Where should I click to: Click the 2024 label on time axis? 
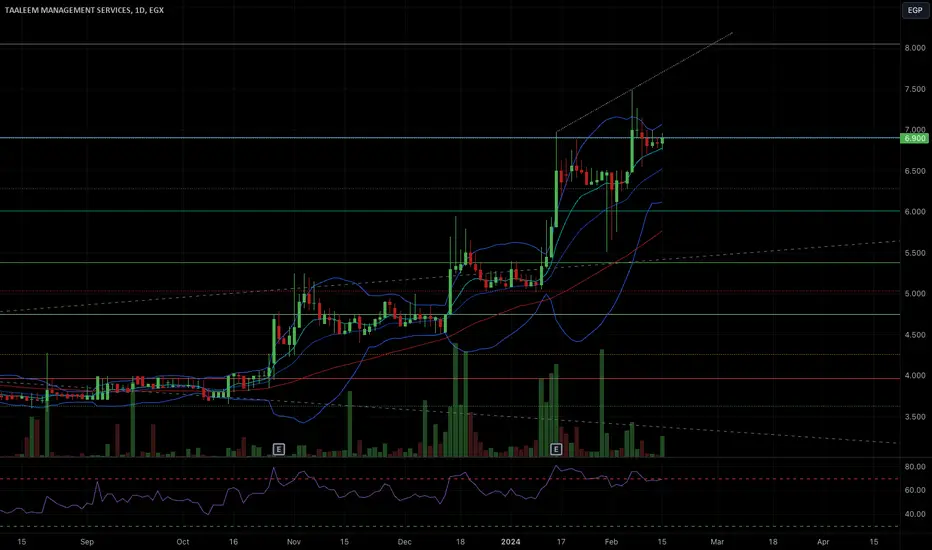pyautogui.click(x=511, y=542)
